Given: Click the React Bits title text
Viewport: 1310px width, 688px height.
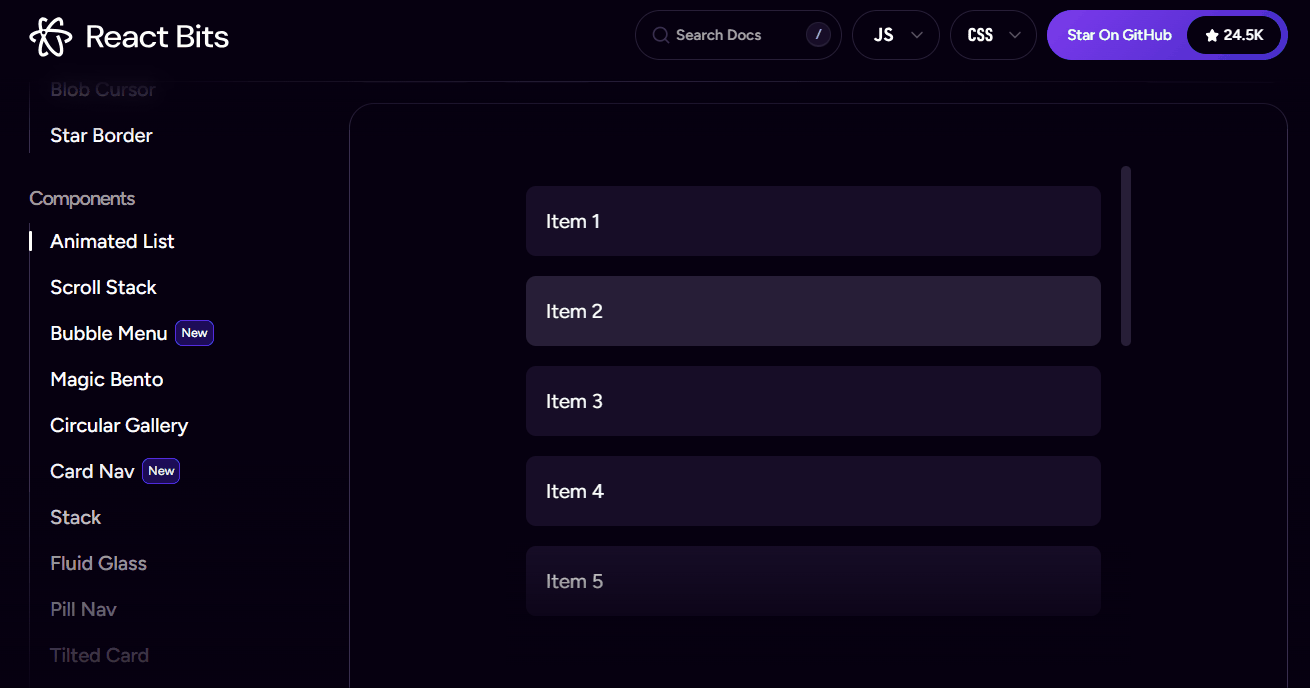Looking at the screenshot, I should click(157, 37).
